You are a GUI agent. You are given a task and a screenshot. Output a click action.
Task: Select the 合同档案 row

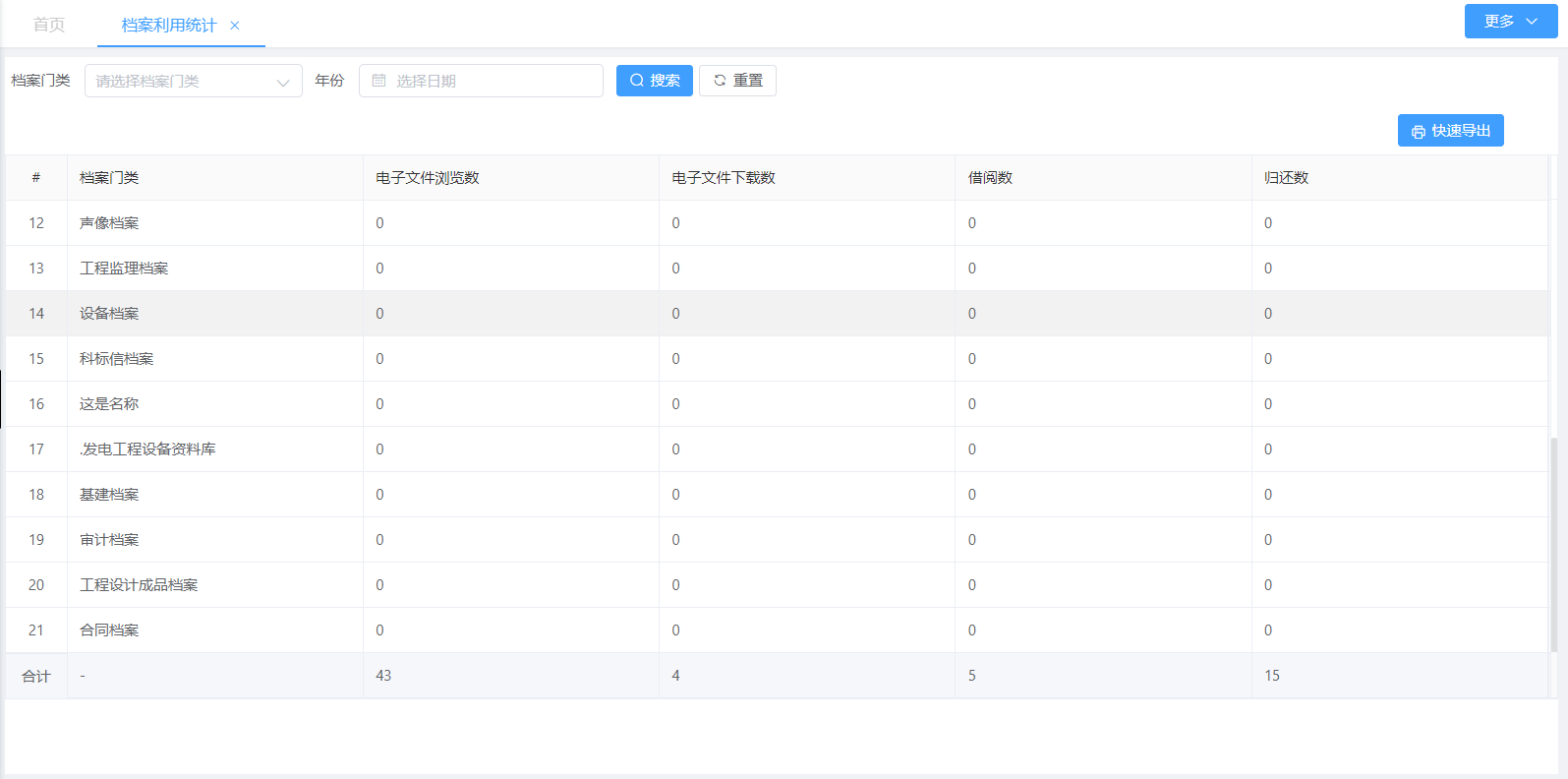click(777, 630)
